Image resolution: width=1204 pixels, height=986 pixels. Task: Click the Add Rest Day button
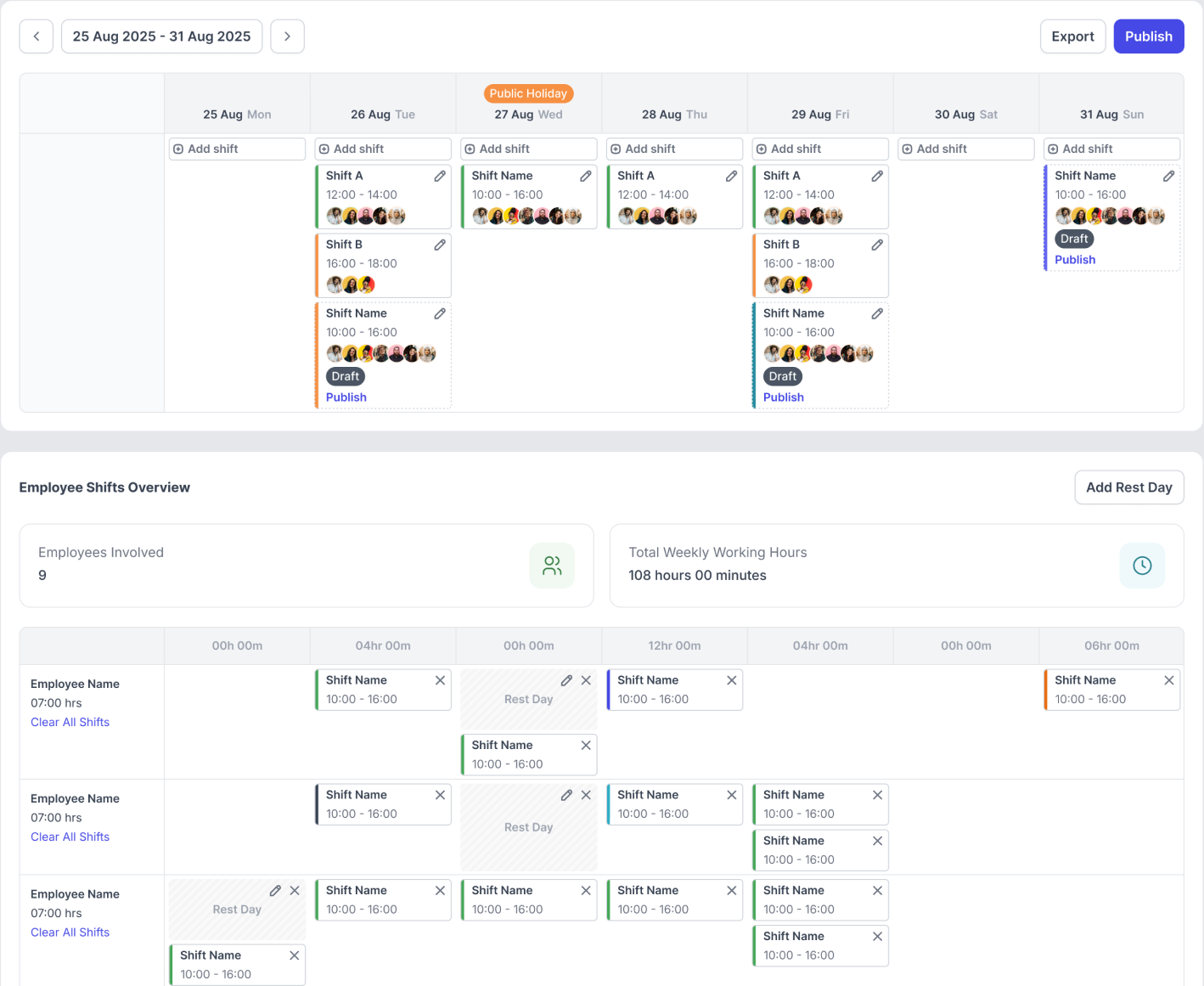[x=1128, y=487]
